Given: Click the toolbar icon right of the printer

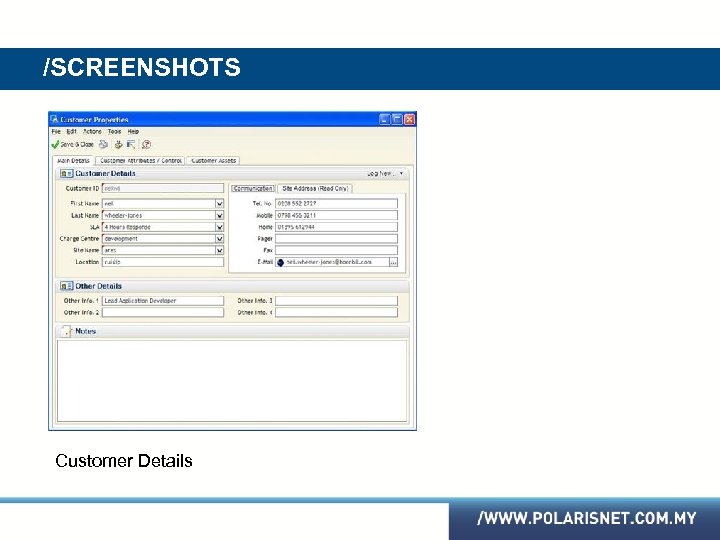Looking at the screenshot, I should 118,145.
